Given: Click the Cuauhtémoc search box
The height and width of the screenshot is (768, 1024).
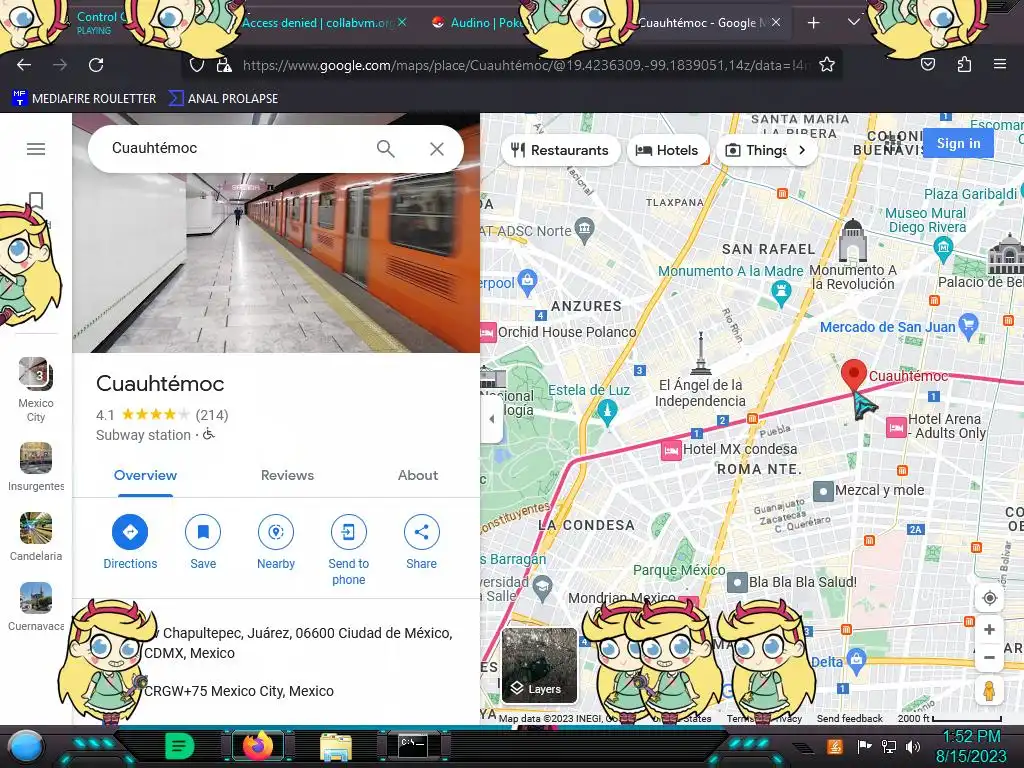Looking at the screenshot, I should pos(238,148).
